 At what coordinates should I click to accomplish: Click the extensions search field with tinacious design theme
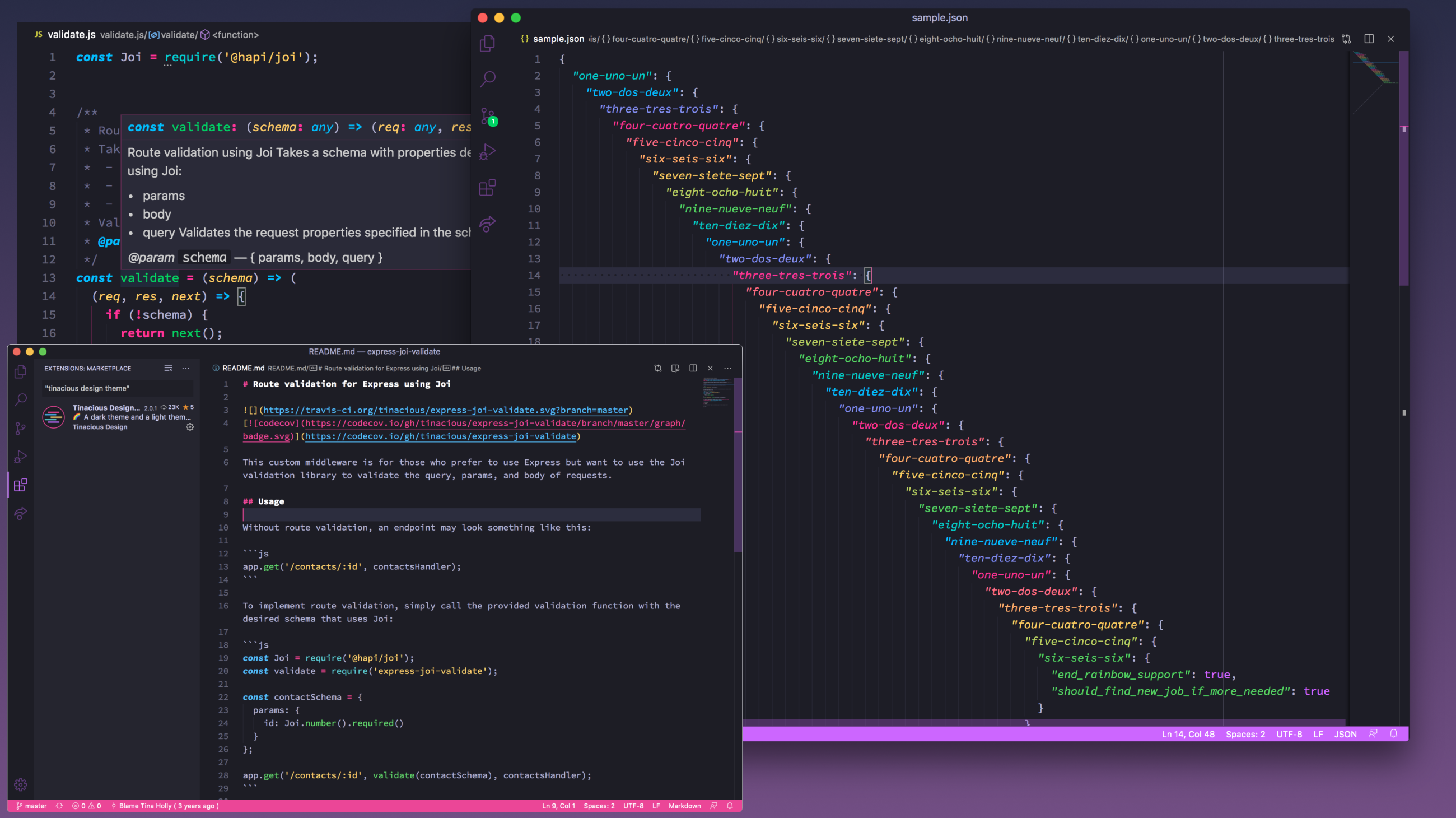click(118, 388)
